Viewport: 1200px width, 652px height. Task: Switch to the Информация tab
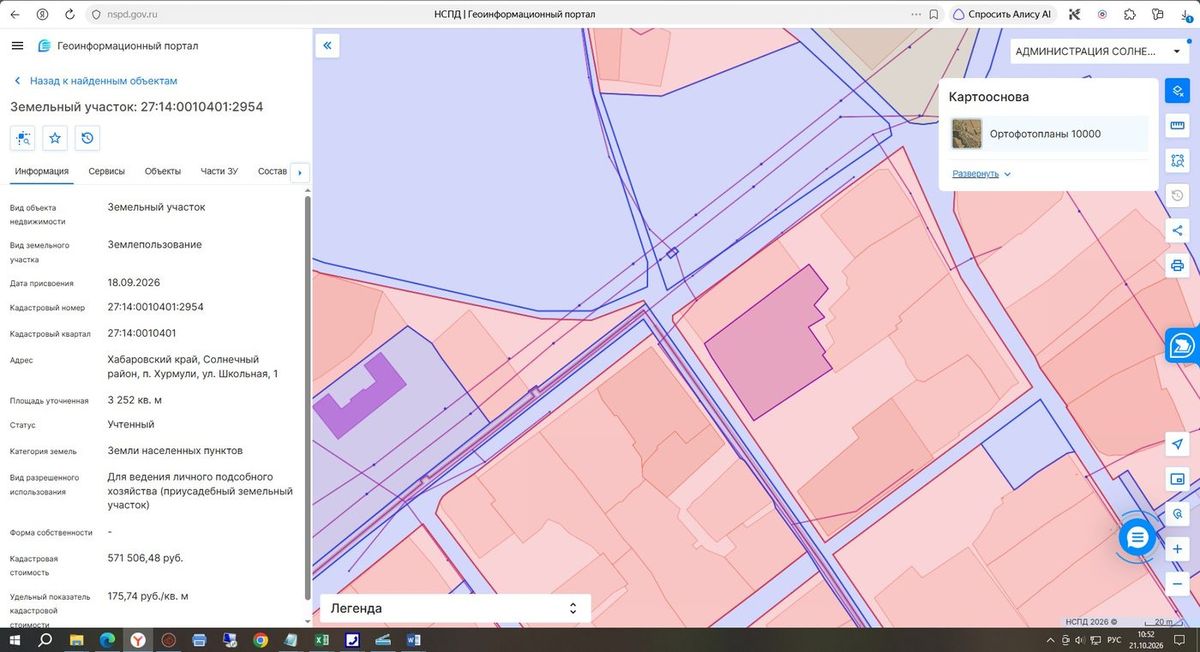(x=41, y=171)
